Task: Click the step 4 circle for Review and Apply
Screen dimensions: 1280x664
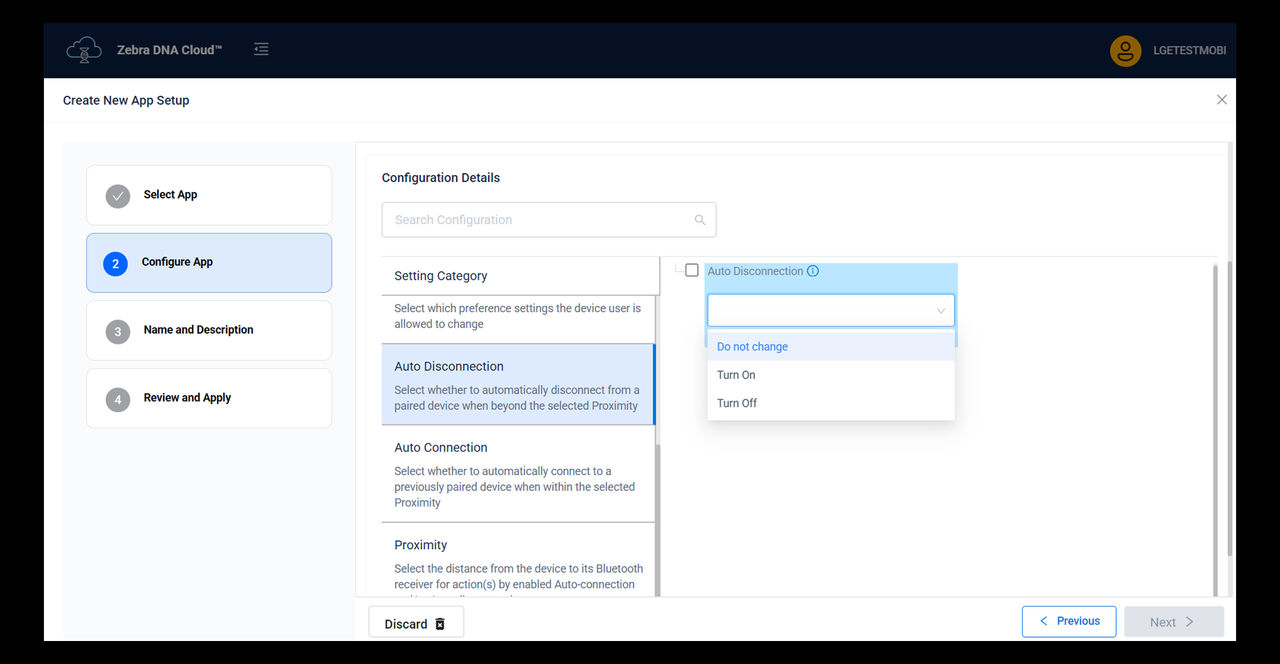Action: pos(117,398)
